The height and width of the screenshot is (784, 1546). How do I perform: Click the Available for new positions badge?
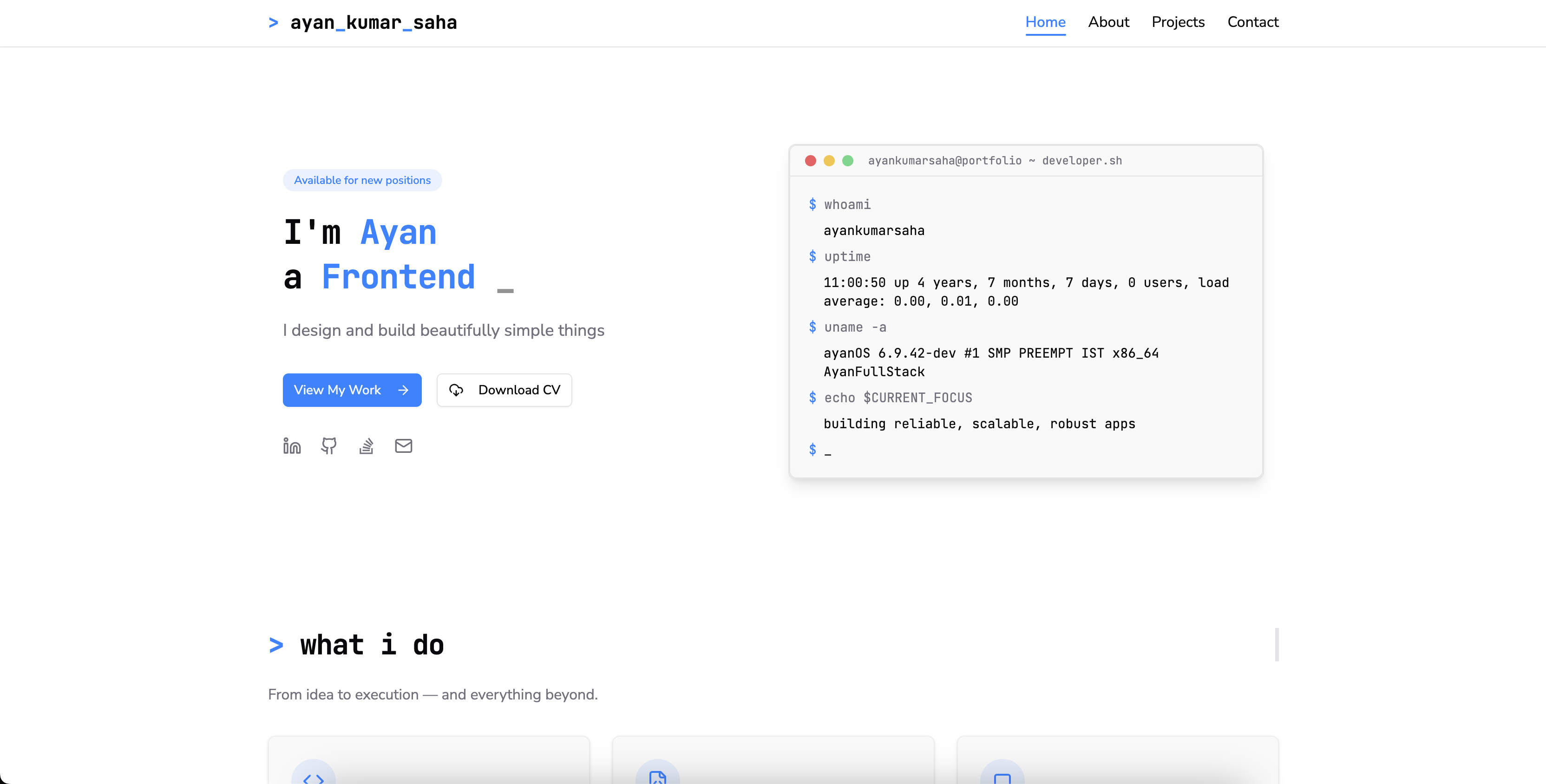(362, 180)
